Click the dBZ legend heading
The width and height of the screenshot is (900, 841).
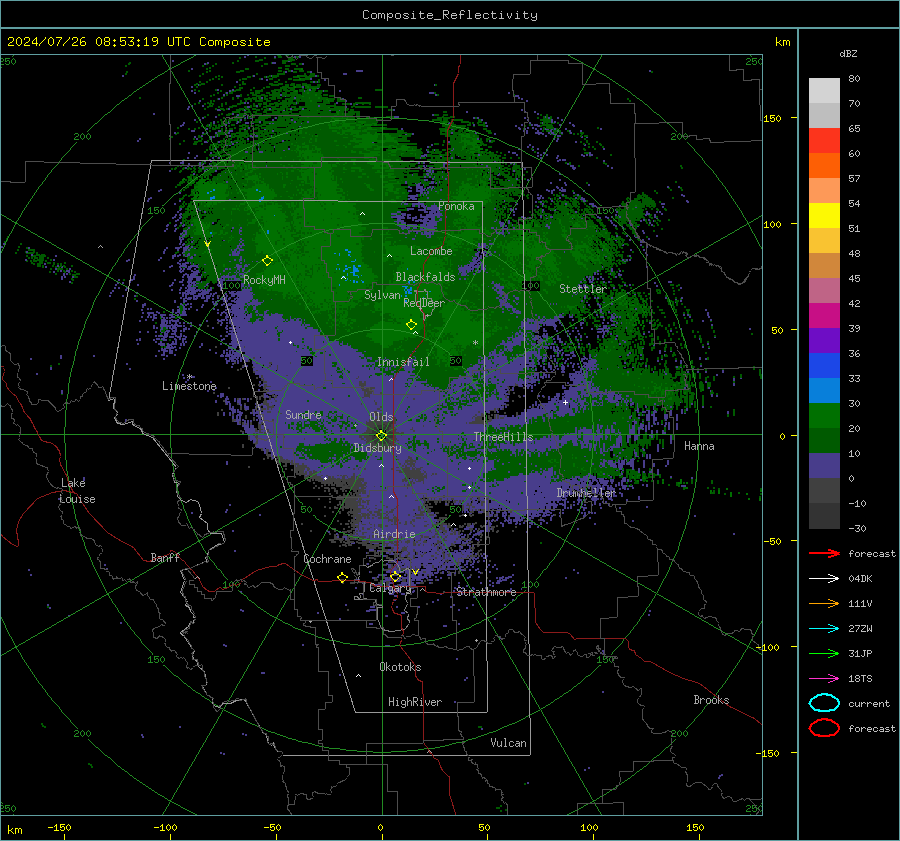pyautogui.click(x=848, y=53)
